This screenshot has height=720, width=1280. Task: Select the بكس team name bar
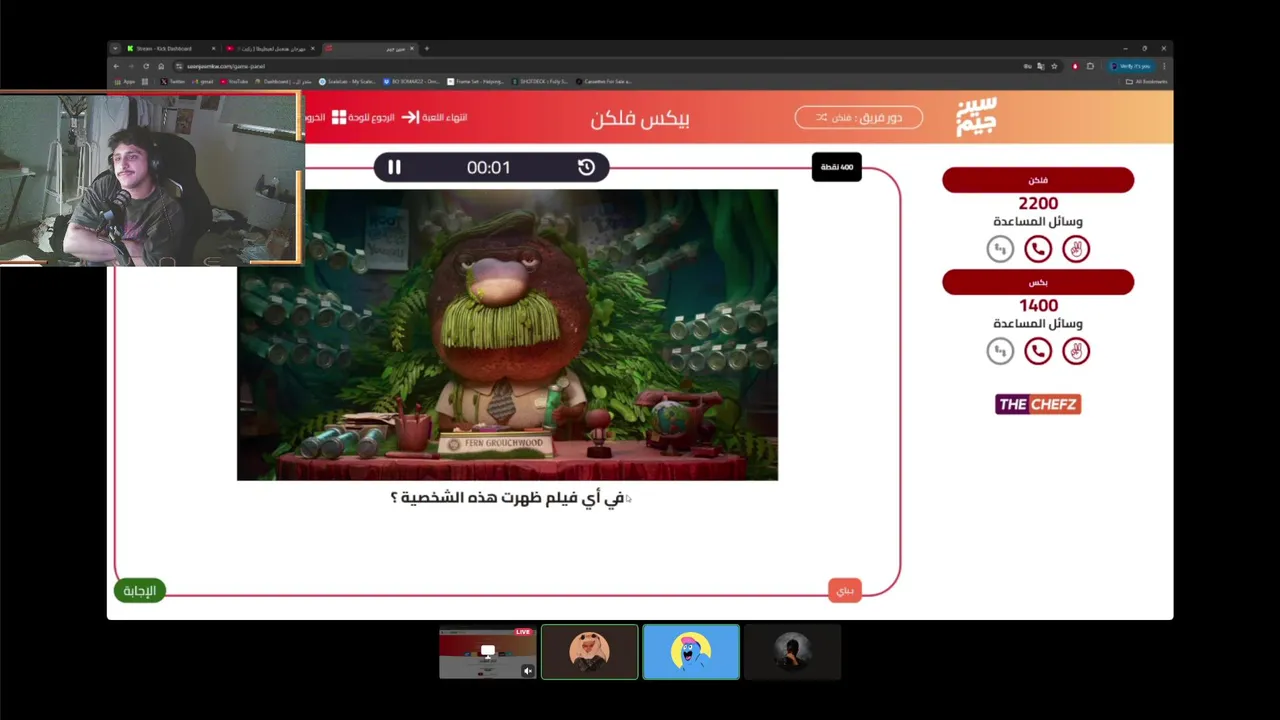[1038, 282]
